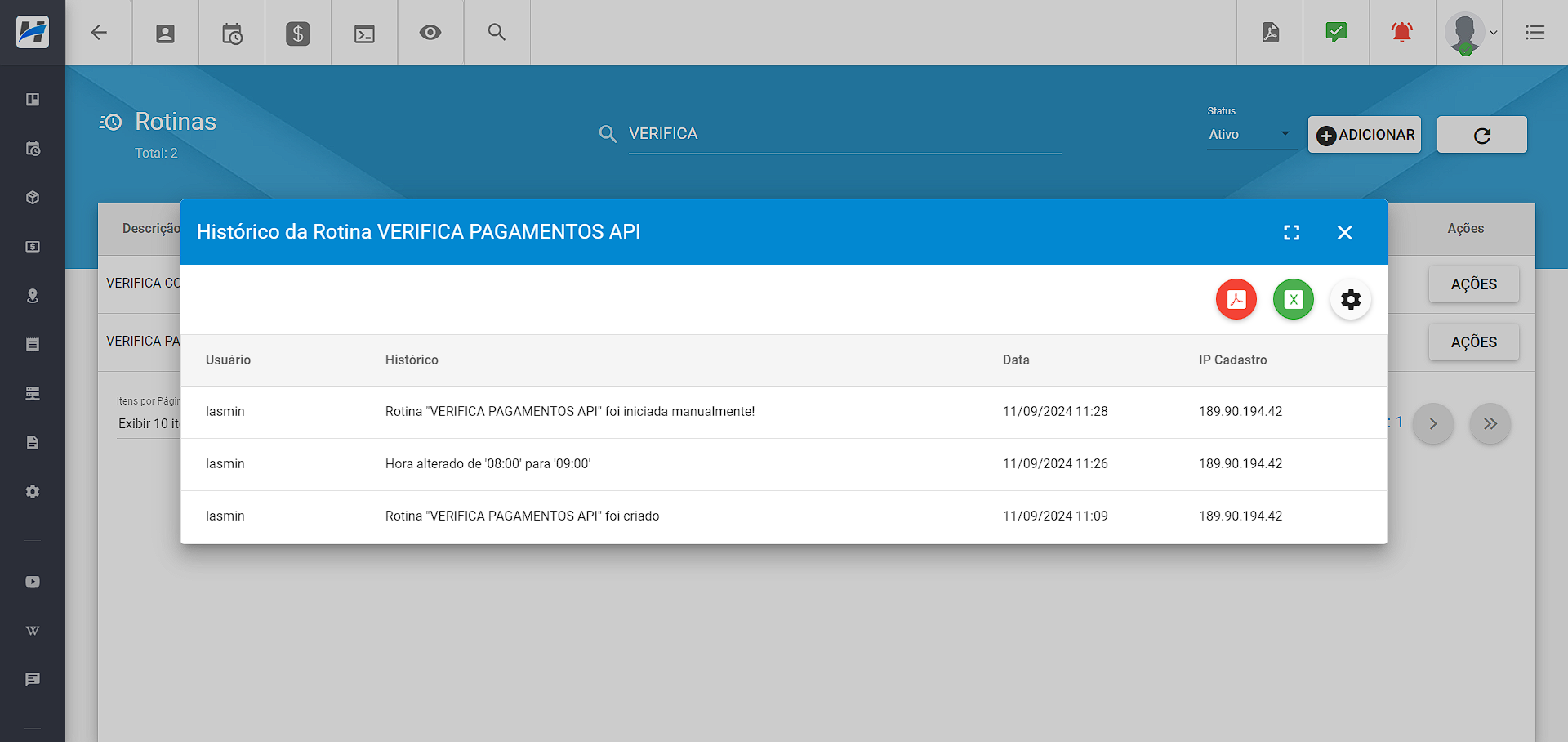Click the magnifier search icon in toolbar
The height and width of the screenshot is (742, 1568).
[x=497, y=33]
